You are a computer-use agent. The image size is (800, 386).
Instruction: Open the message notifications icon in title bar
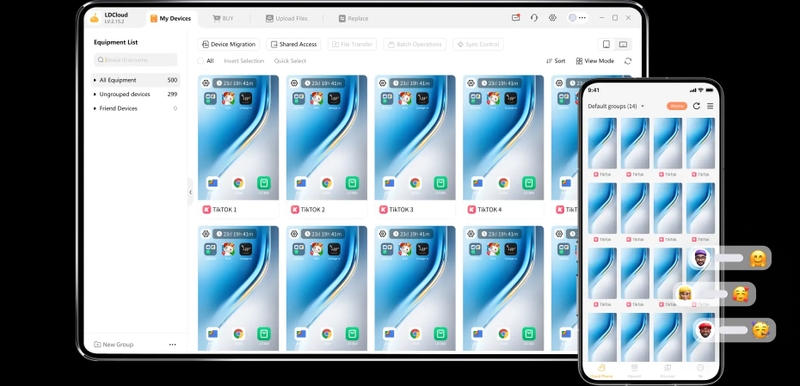click(516, 18)
